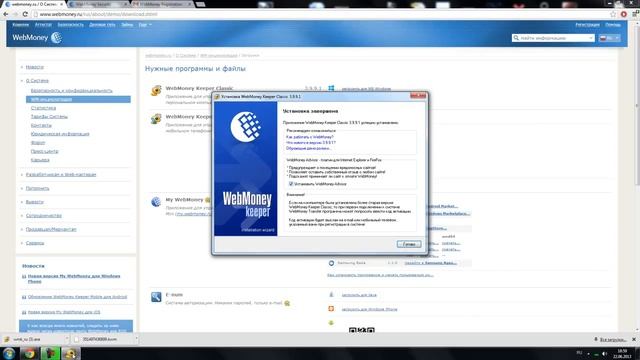Click the Готово button in installer dialog
The width and height of the screenshot is (640, 360).
[409, 244]
